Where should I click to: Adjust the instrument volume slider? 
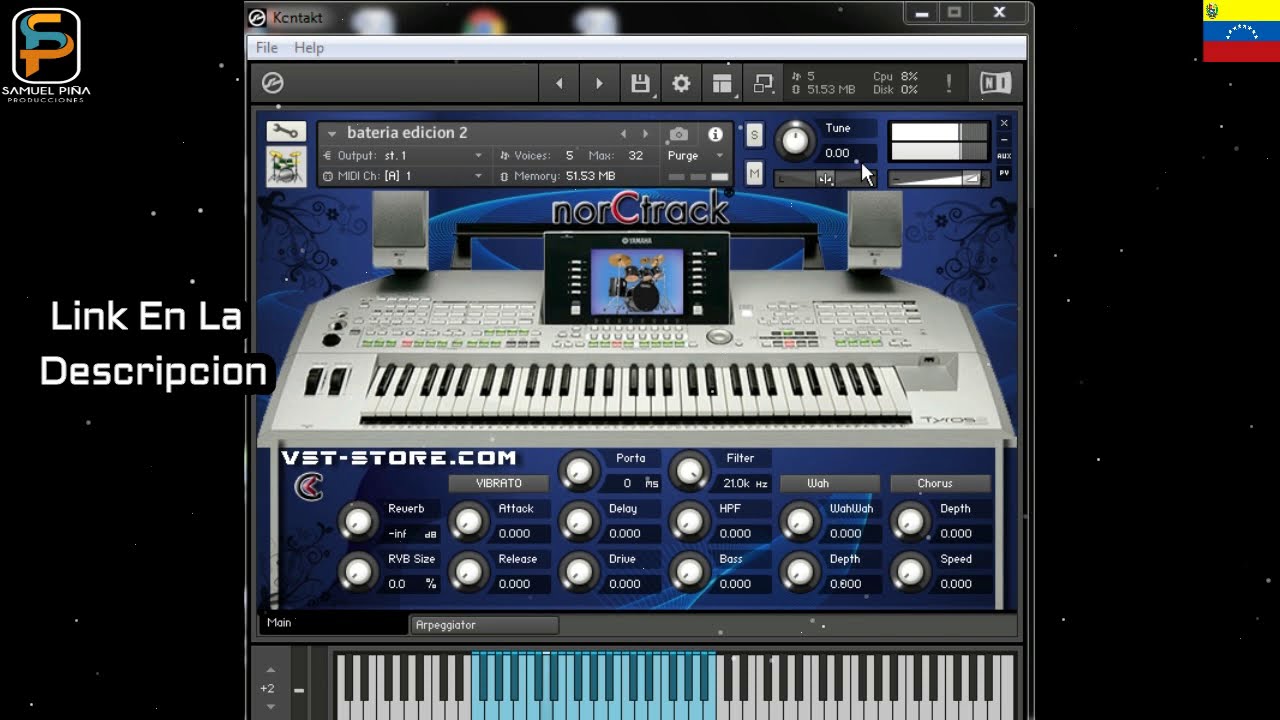point(938,179)
